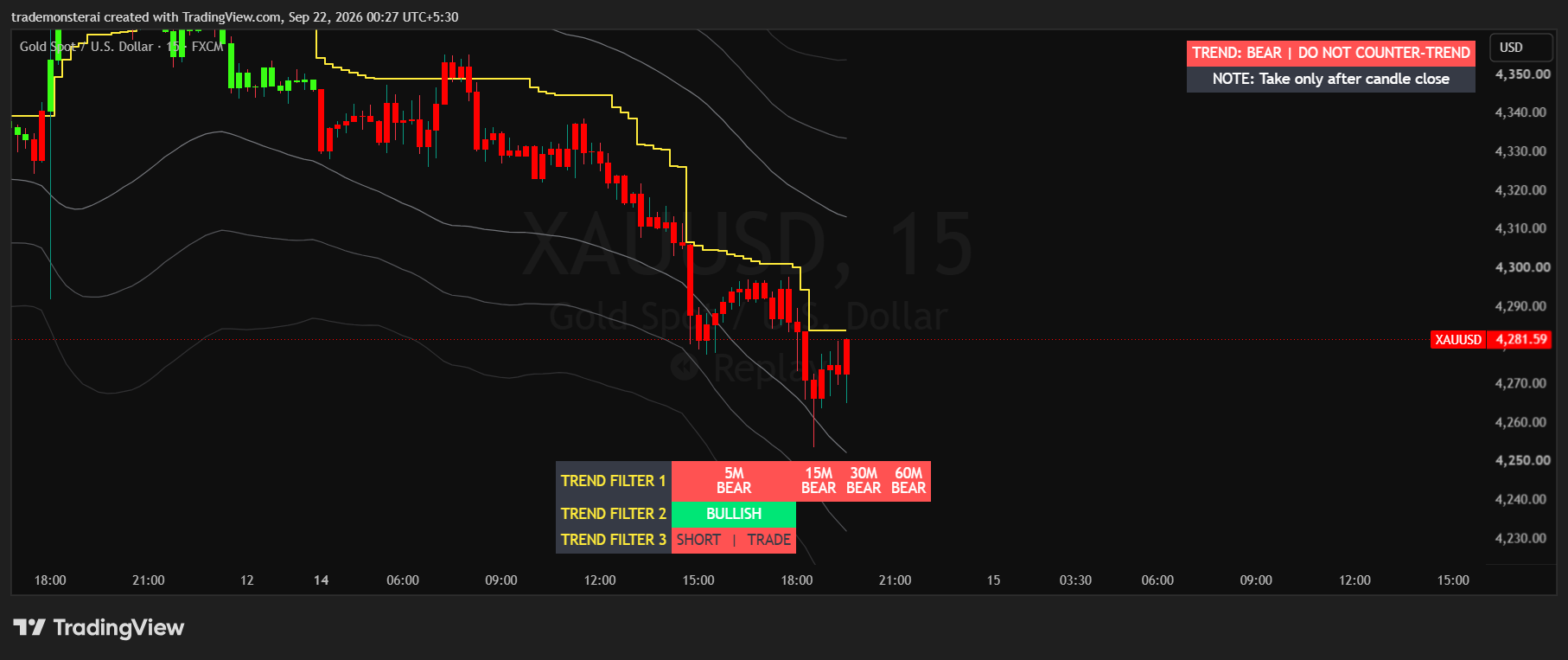Click the 5M BEAR cell
Screen dimensions: 1568x660
coord(734,481)
